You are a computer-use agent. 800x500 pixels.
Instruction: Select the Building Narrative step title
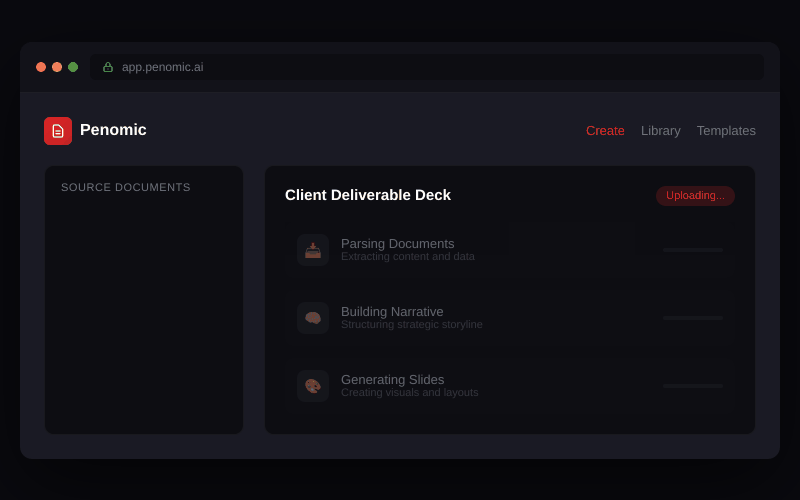point(392,311)
